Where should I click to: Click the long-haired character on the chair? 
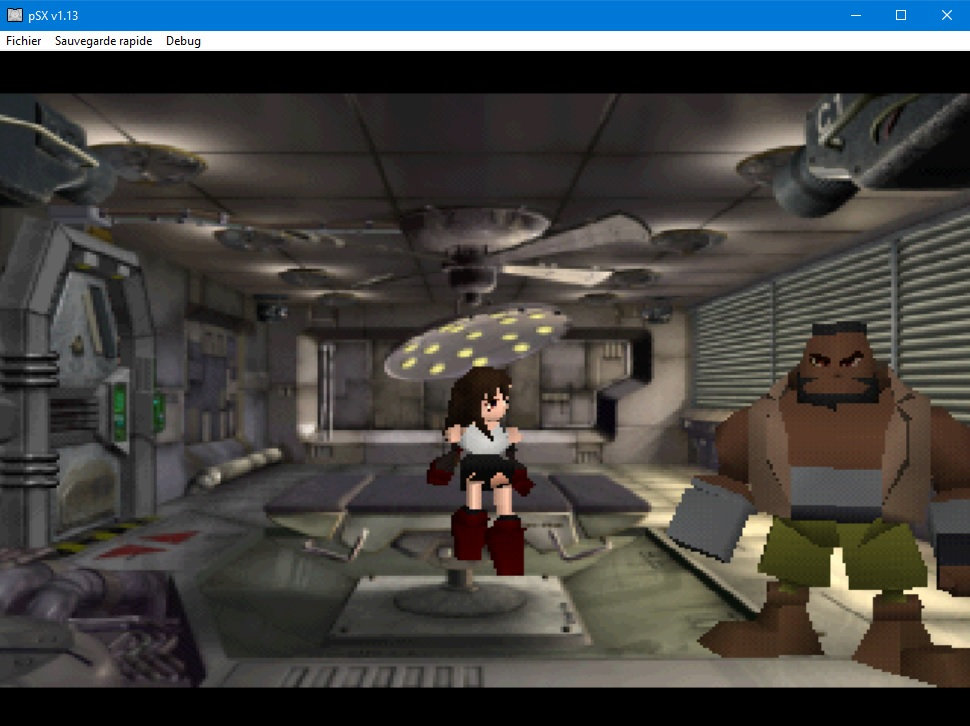(x=479, y=470)
